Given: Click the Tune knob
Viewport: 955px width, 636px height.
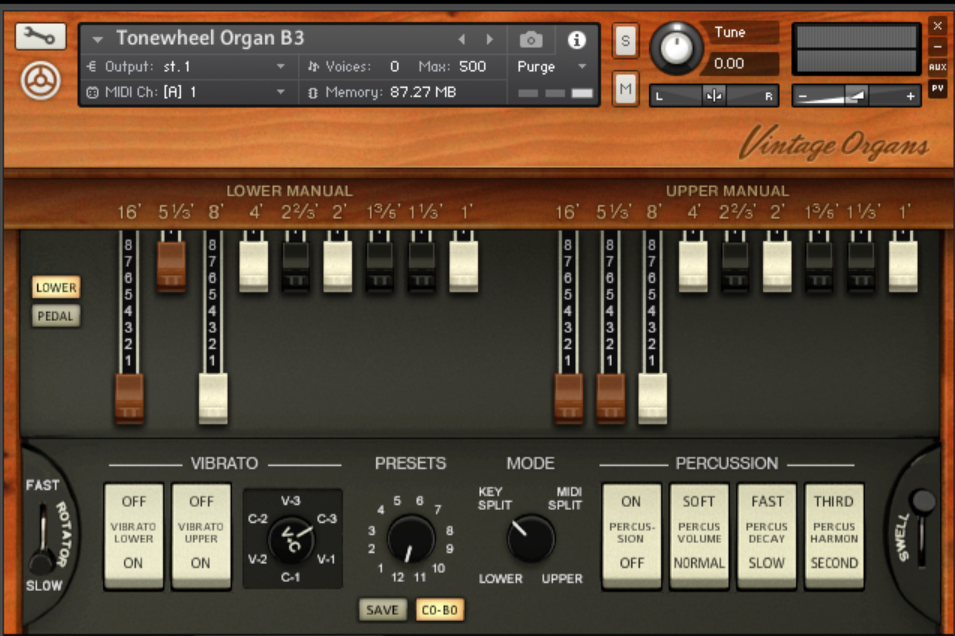Looking at the screenshot, I should 677,47.
